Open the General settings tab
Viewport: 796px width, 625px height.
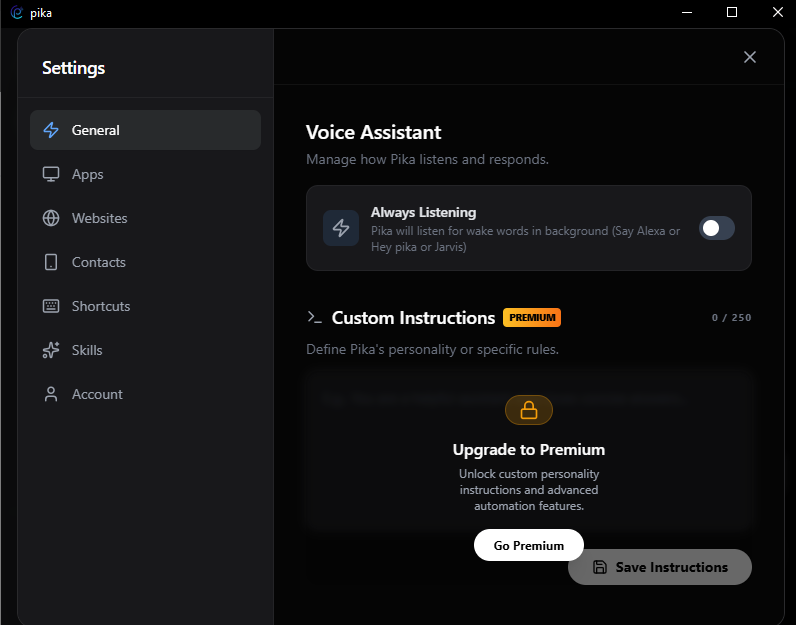point(145,130)
